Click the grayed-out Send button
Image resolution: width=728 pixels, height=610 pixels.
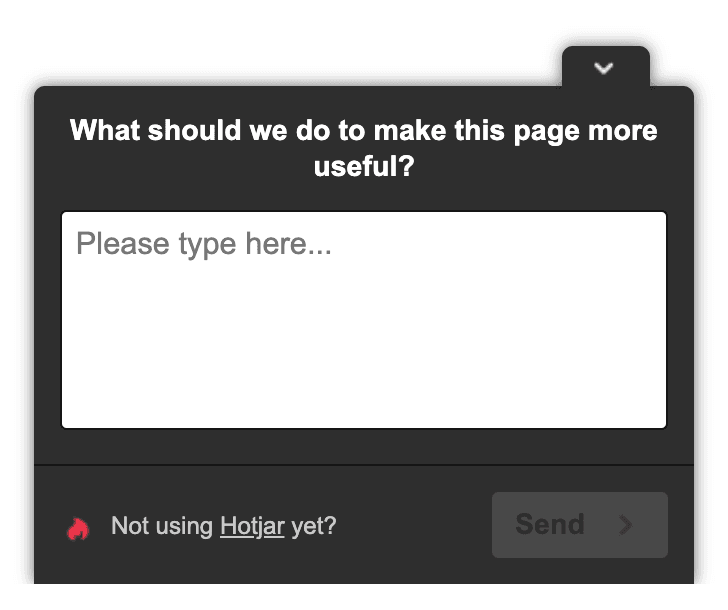579,525
